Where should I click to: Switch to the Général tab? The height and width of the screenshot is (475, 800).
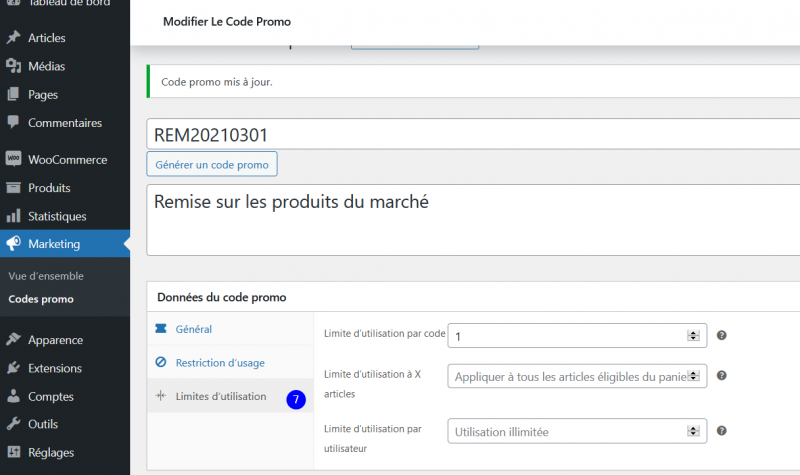pyautogui.click(x=230, y=329)
